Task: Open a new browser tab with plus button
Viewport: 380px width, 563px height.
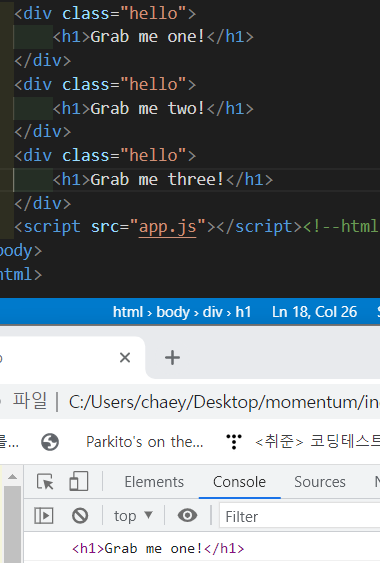Action: [x=172, y=358]
